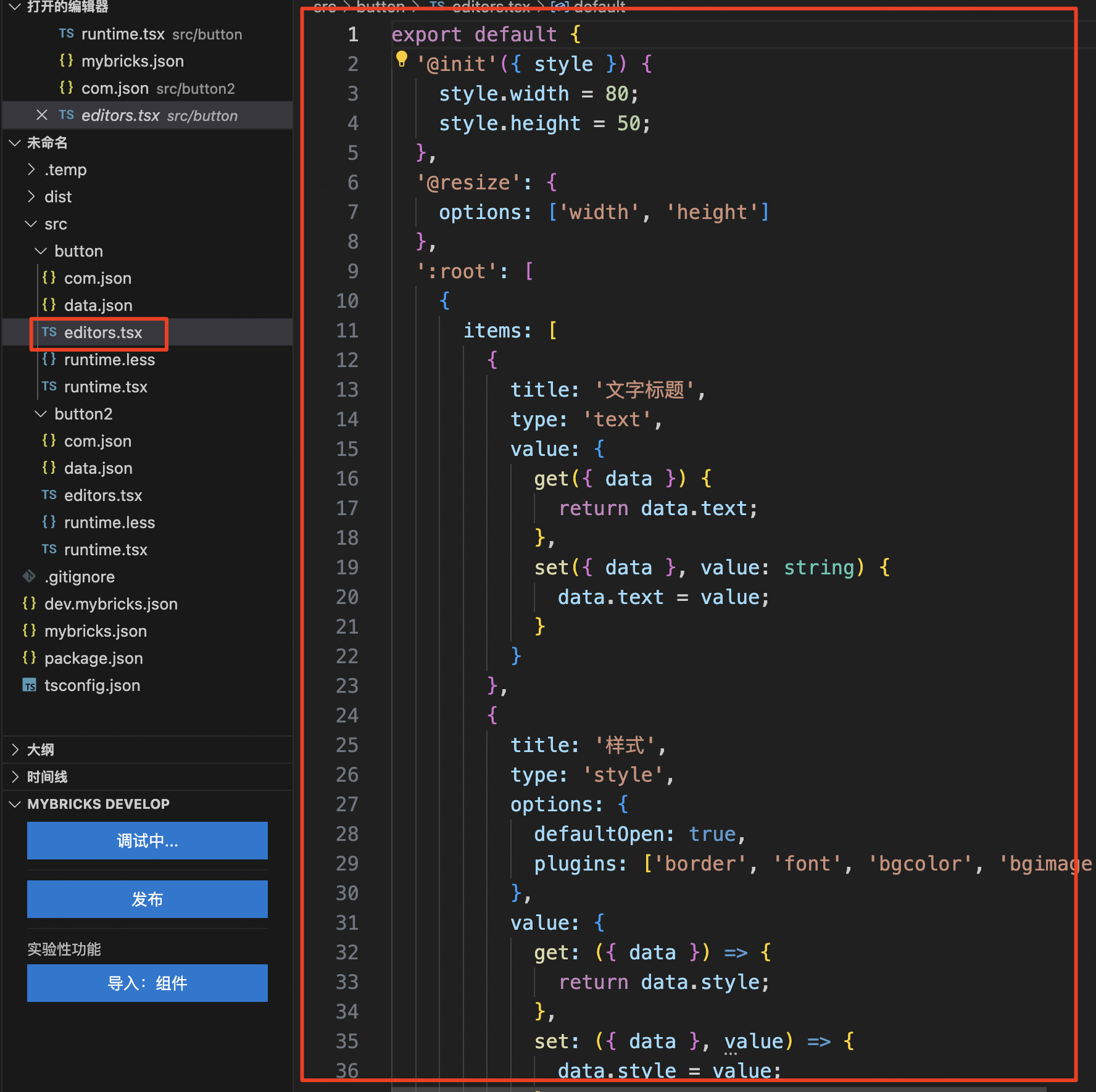Expand the 大纲 outline section
Image resolution: width=1096 pixels, height=1092 pixels.
(15, 750)
